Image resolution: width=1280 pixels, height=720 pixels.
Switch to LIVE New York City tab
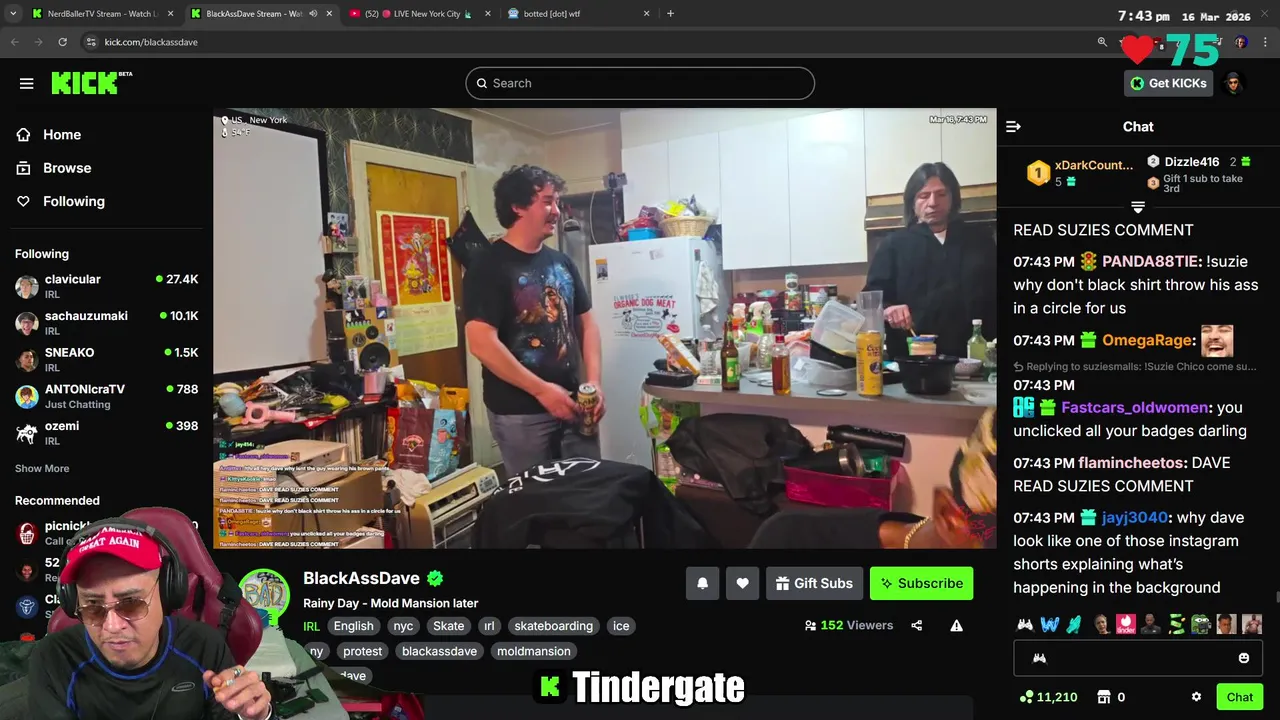click(x=420, y=14)
